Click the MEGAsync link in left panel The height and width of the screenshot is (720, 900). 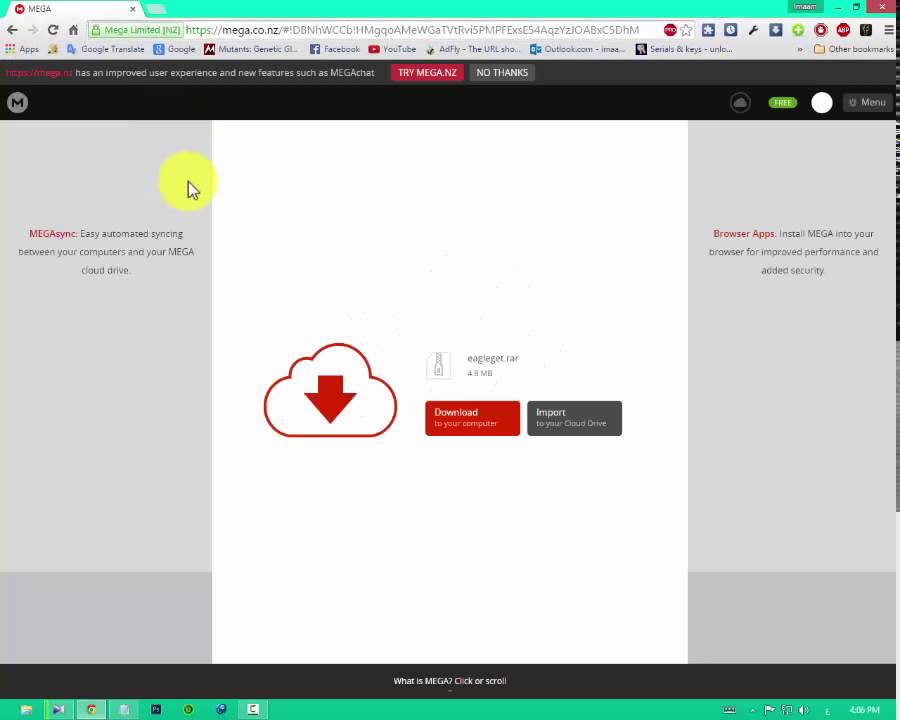(x=52, y=234)
